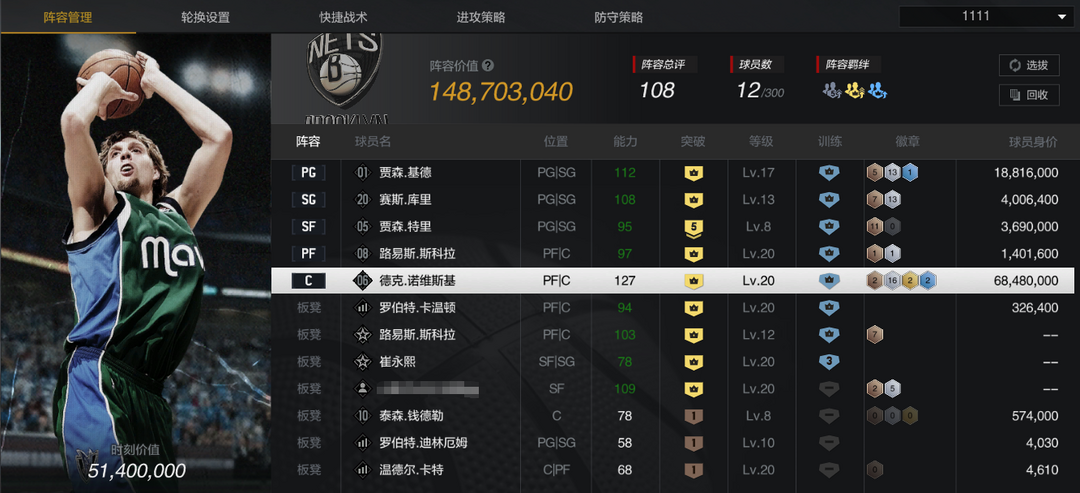Click the level 3 training badge for 崔永熙
This screenshot has width=1080, height=493.
coord(829,362)
